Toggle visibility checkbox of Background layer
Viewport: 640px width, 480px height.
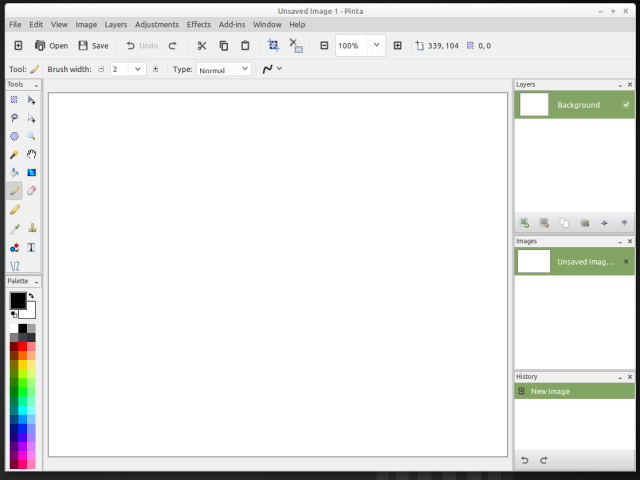626,105
